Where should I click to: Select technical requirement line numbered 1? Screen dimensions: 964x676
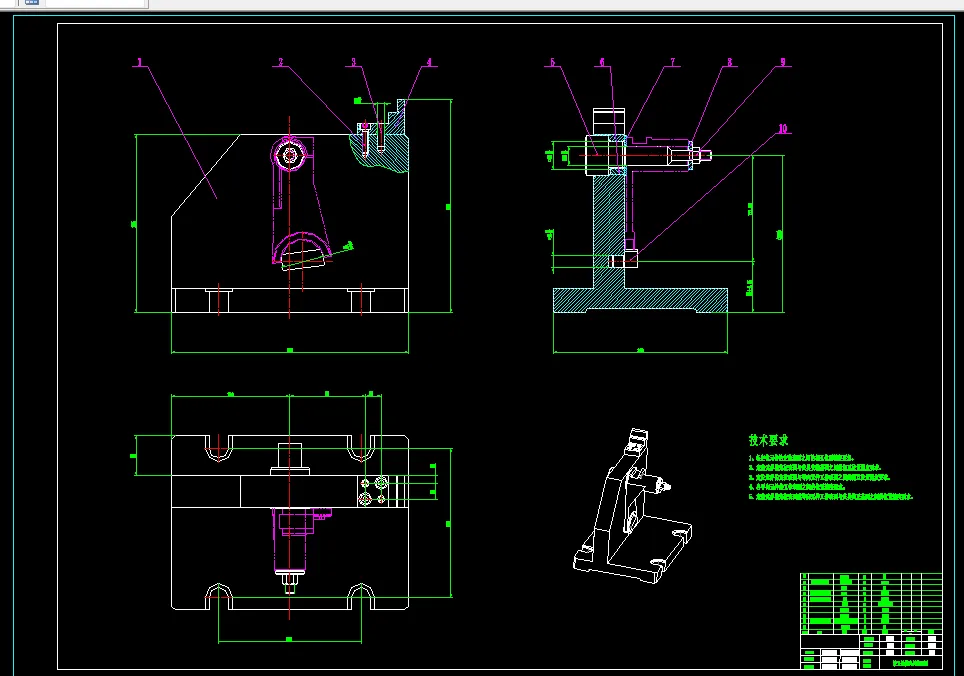point(801,458)
